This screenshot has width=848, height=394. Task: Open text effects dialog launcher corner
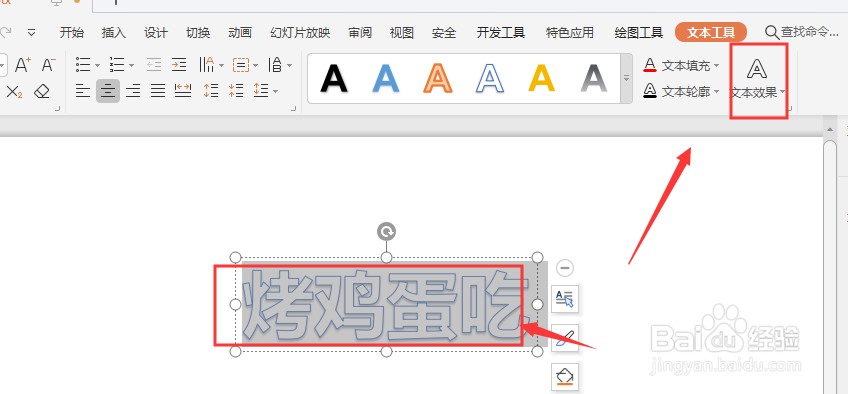pyautogui.click(x=790, y=109)
